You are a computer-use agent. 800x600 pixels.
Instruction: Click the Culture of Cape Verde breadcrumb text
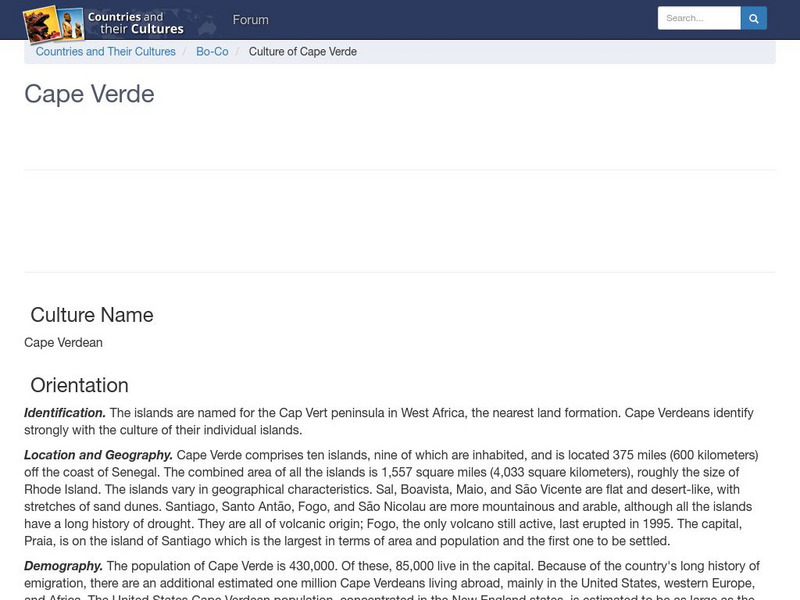tap(303, 52)
